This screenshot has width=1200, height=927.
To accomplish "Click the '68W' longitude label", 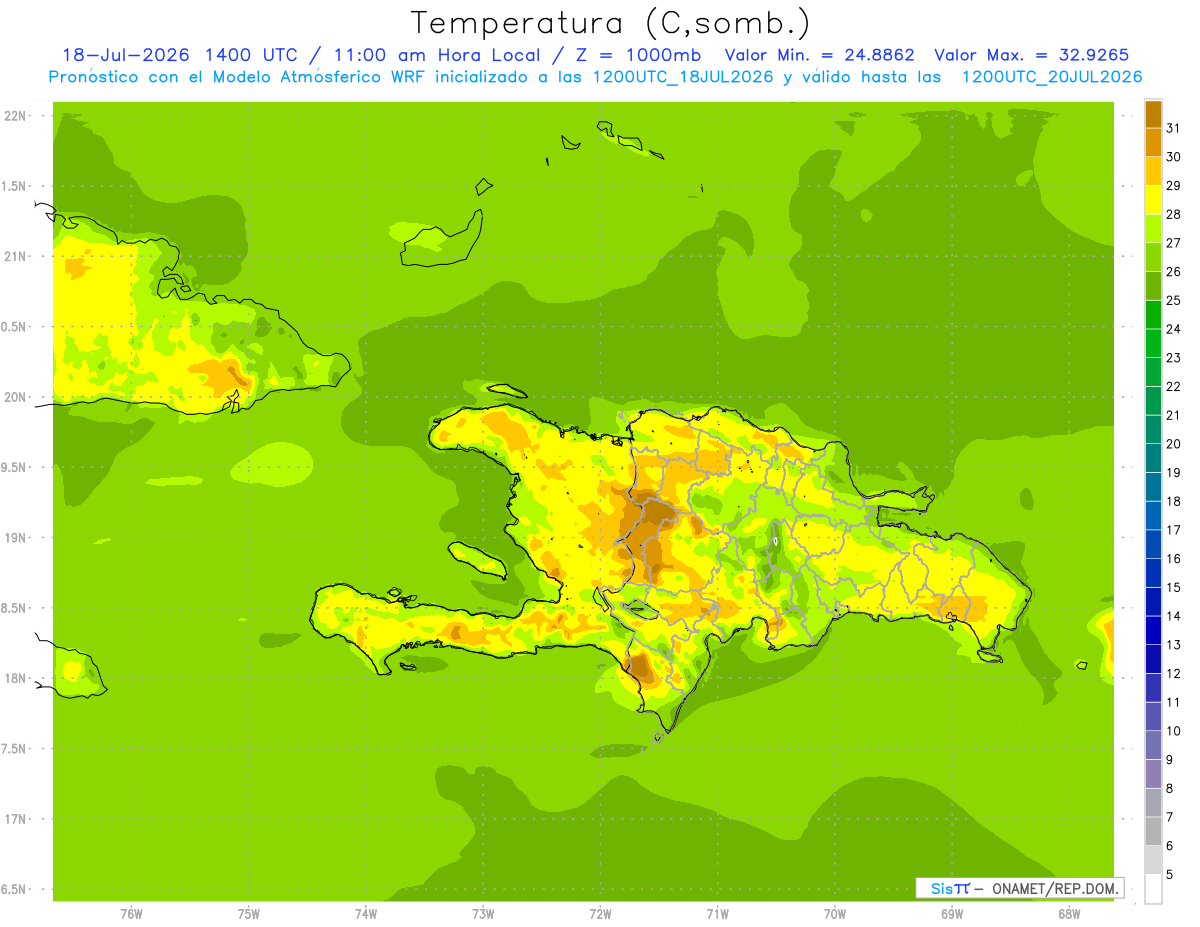I will (1069, 914).
